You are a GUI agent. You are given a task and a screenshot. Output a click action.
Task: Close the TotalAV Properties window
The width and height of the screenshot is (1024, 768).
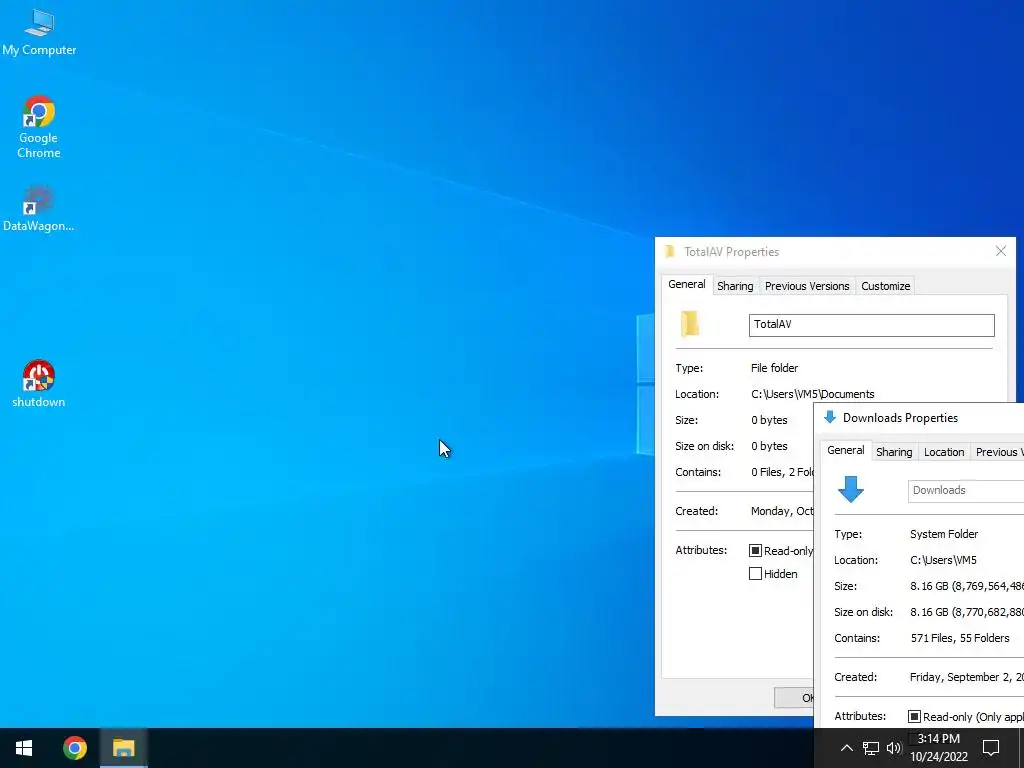click(x=1000, y=251)
